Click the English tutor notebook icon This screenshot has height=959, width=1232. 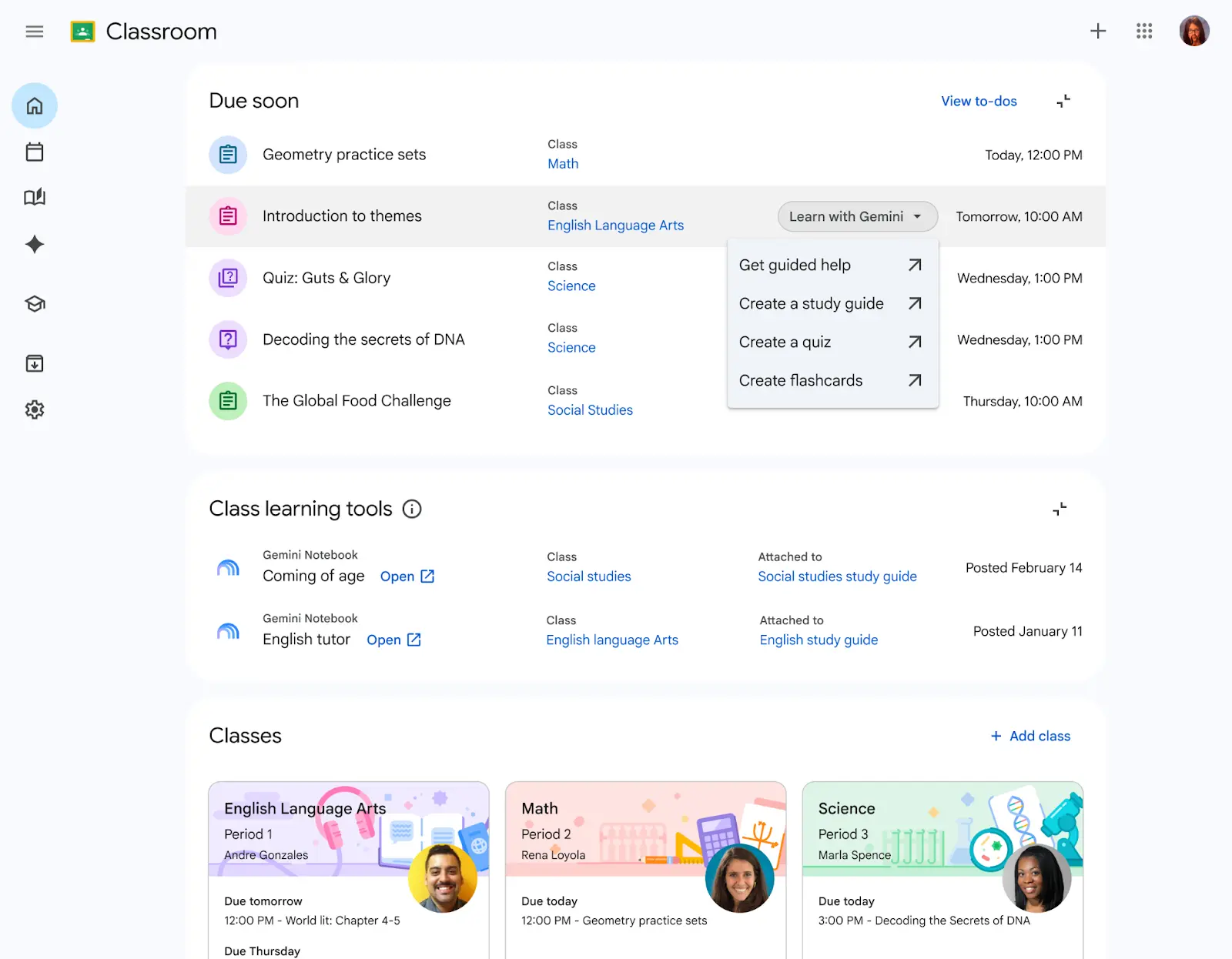click(228, 632)
